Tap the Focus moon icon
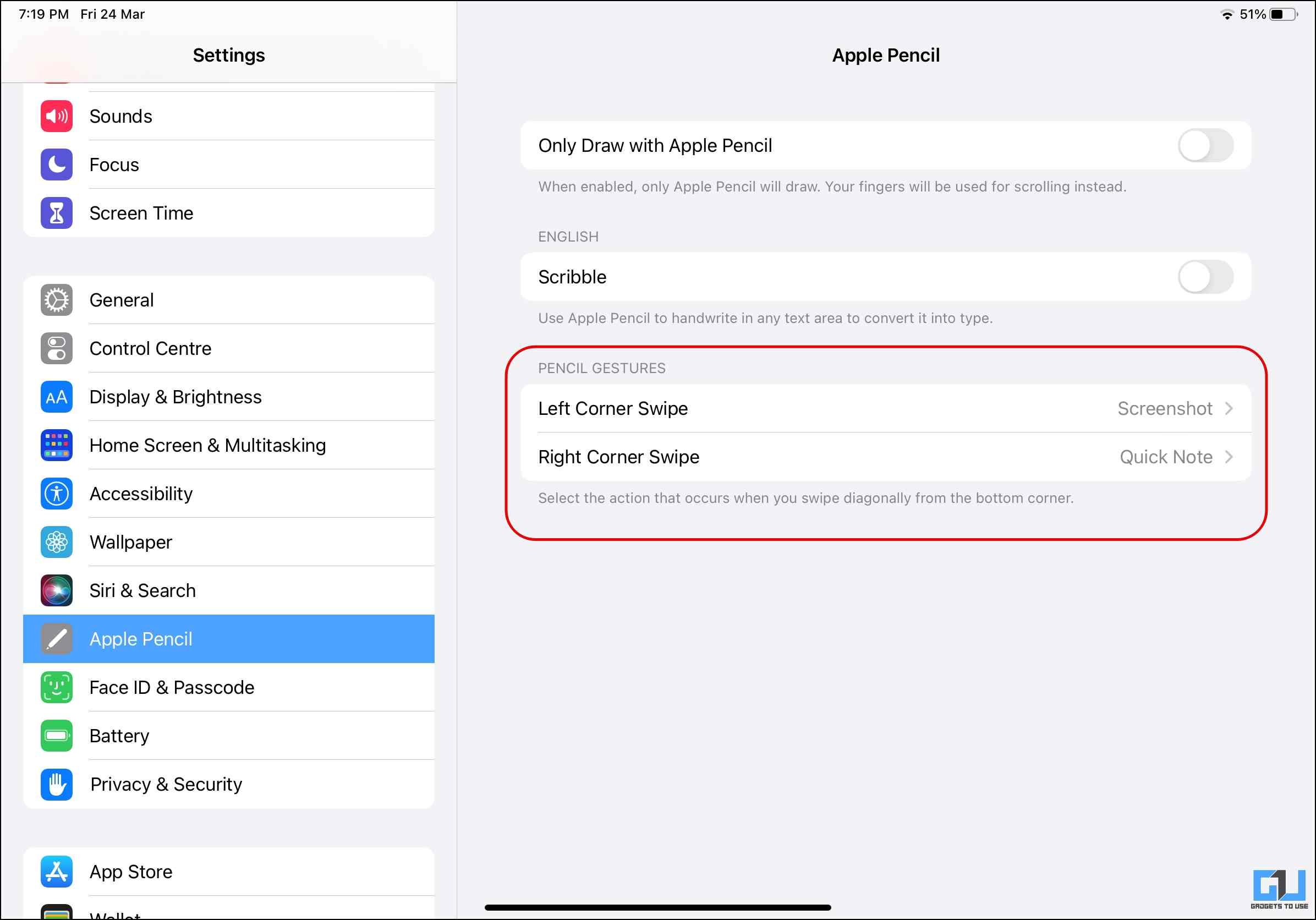1316x920 pixels. 56,165
